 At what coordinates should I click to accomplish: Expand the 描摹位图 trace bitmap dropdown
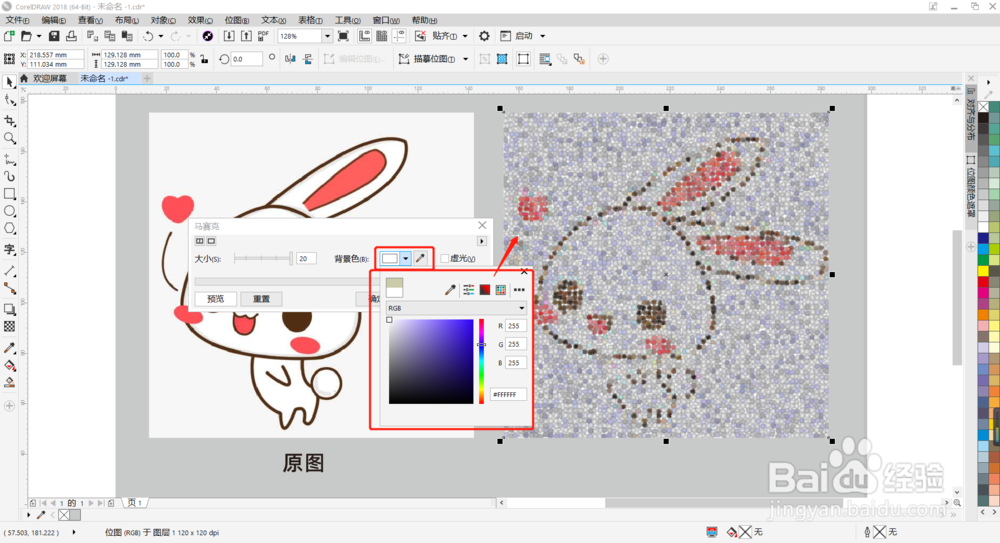pos(466,59)
